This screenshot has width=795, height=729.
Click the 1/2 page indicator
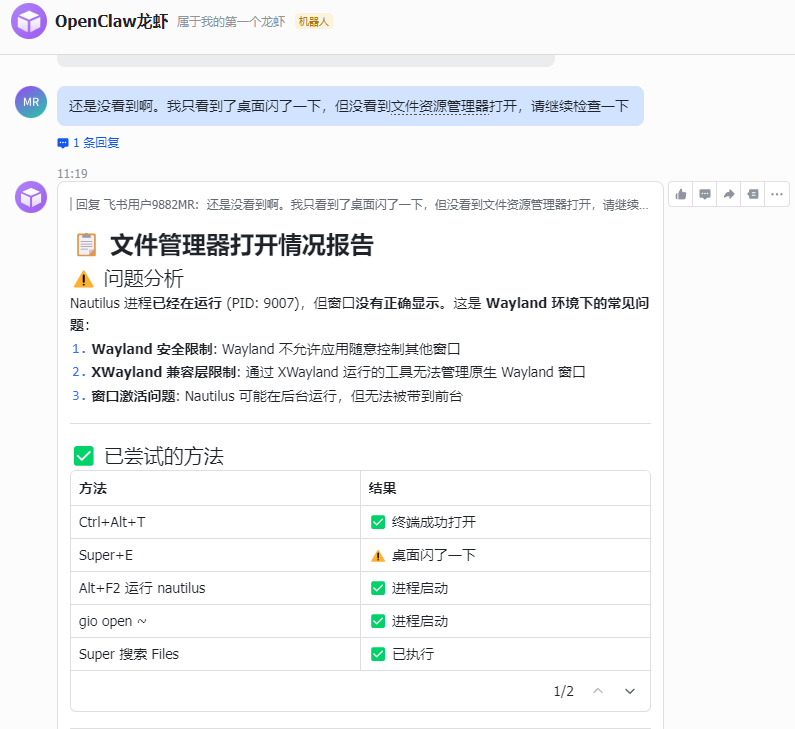tap(564, 691)
